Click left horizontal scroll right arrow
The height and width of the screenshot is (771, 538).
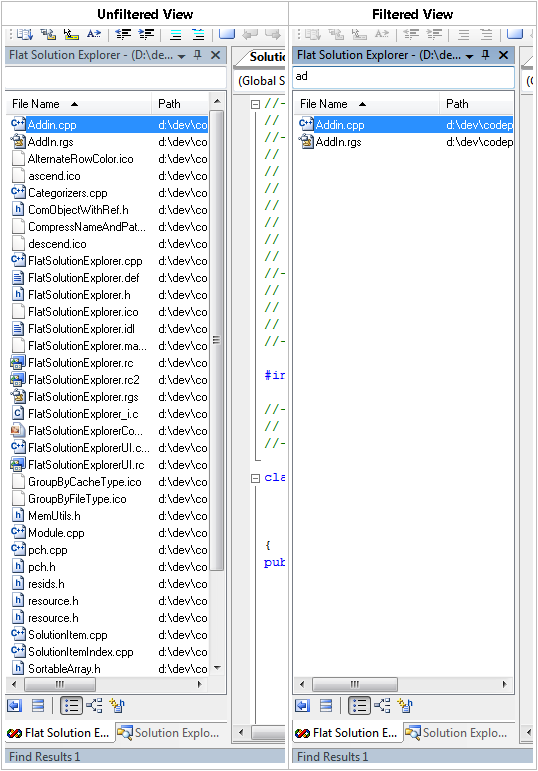[x=200, y=684]
